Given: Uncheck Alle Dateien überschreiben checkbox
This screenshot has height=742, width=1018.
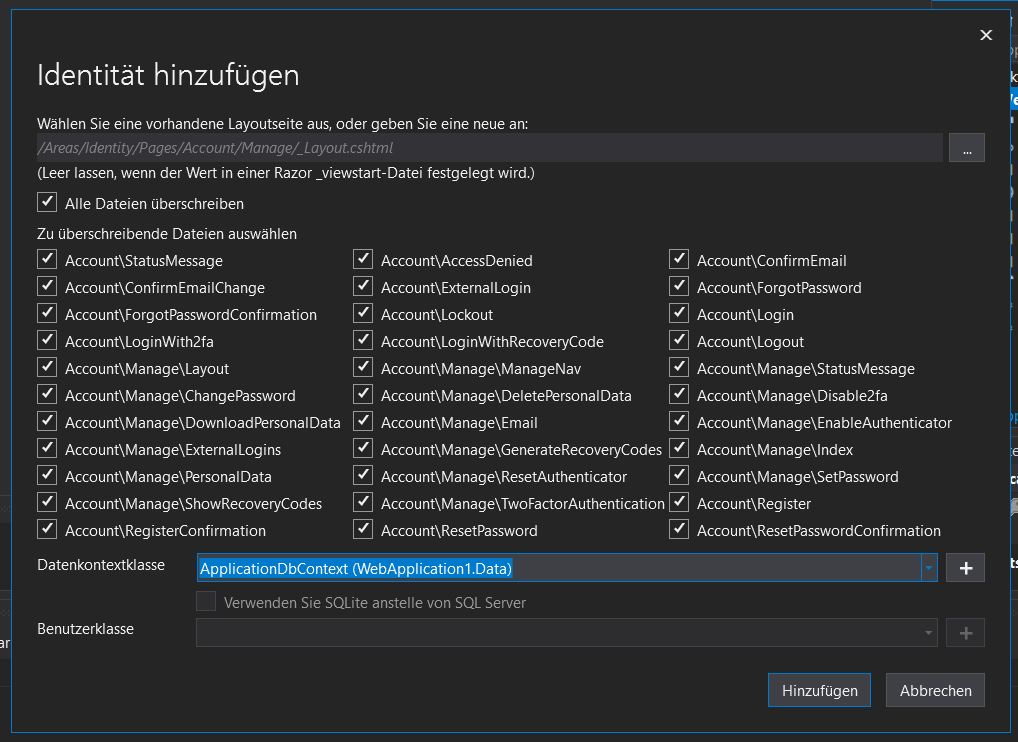Looking at the screenshot, I should [47, 203].
